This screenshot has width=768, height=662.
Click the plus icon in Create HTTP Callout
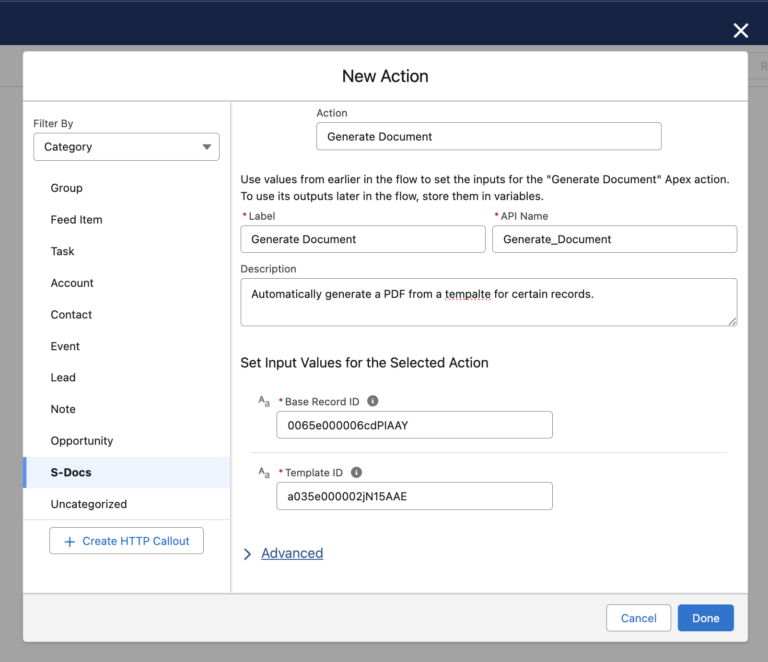click(x=70, y=542)
